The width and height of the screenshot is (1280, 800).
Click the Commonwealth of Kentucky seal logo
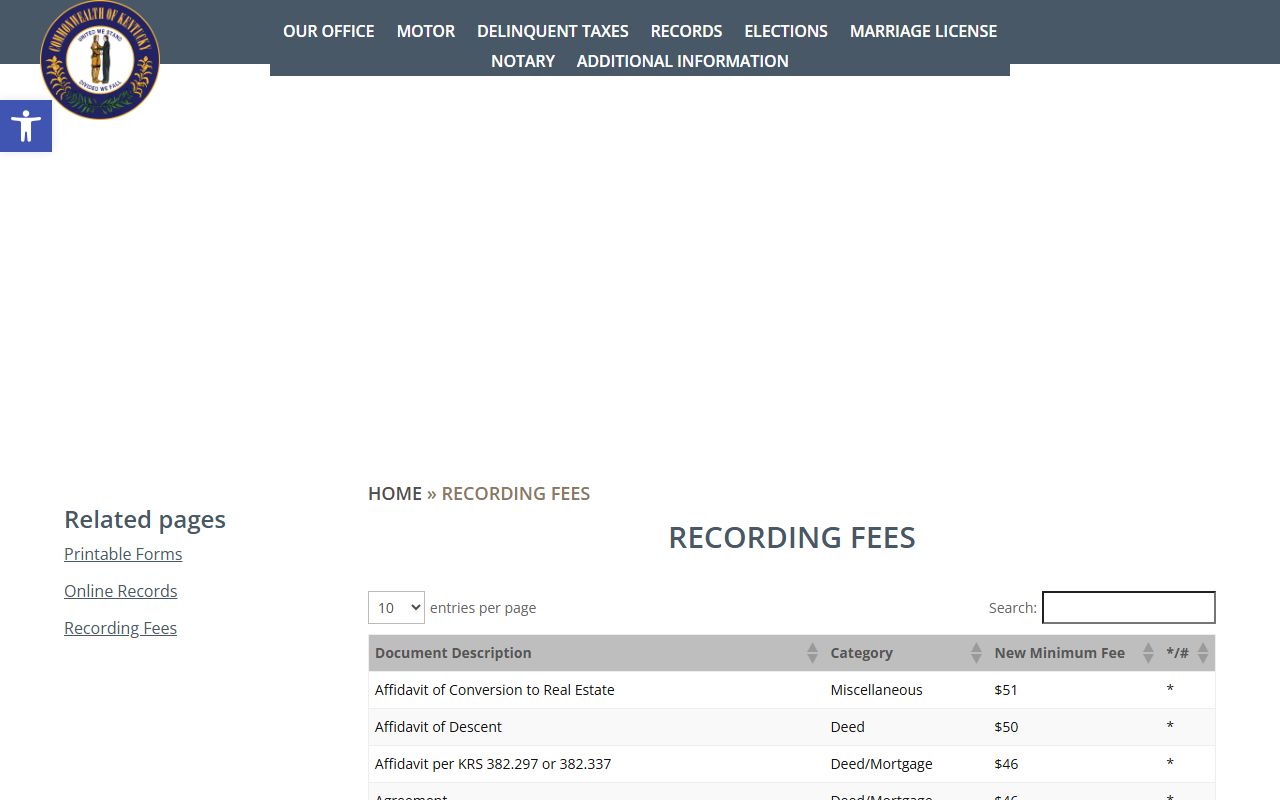pyautogui.click(x=100, y=60)
